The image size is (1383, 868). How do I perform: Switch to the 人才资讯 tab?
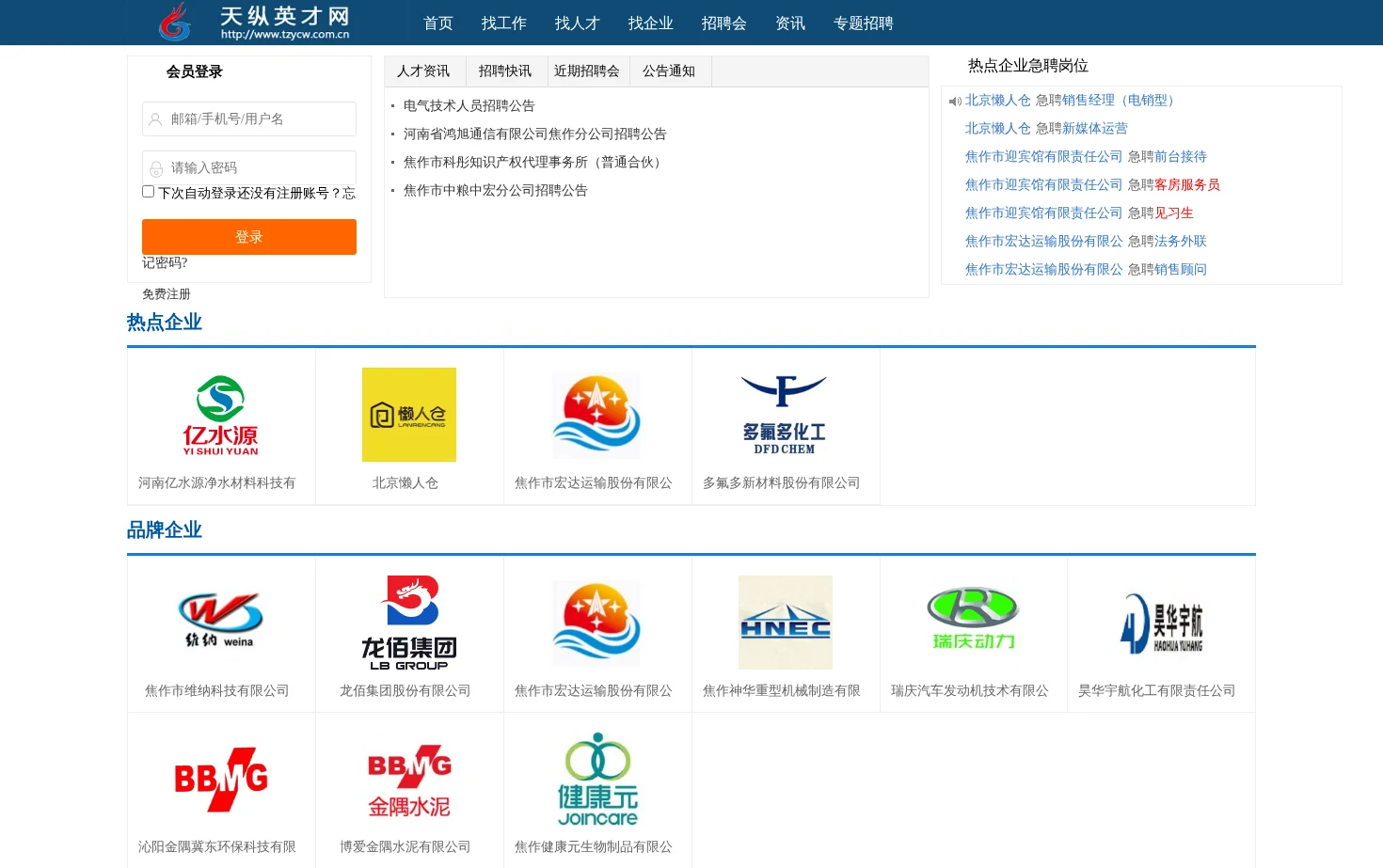click(423, 71)
